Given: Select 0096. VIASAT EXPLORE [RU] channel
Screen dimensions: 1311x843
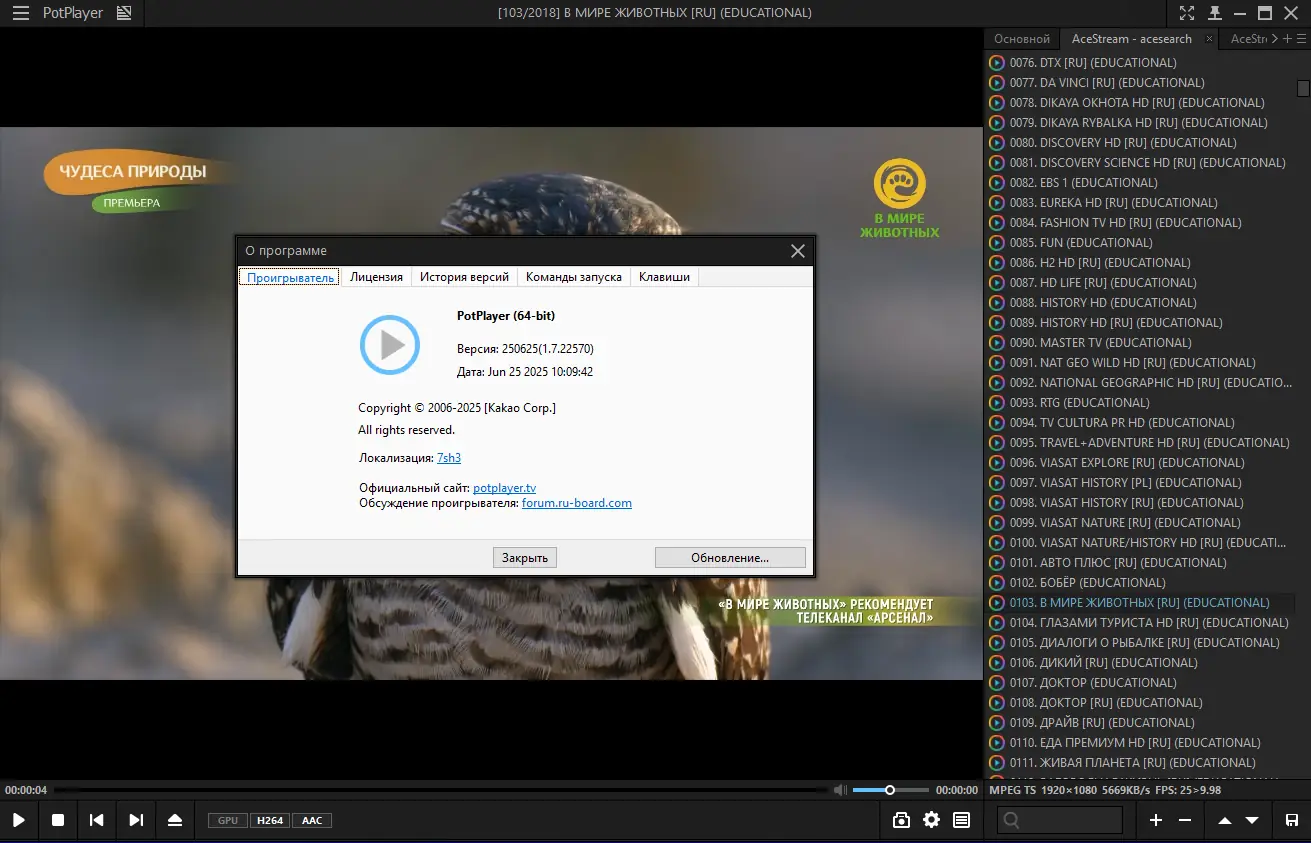Looking at the screenshot, I should pyautogui.click(x=1140, y=463).
